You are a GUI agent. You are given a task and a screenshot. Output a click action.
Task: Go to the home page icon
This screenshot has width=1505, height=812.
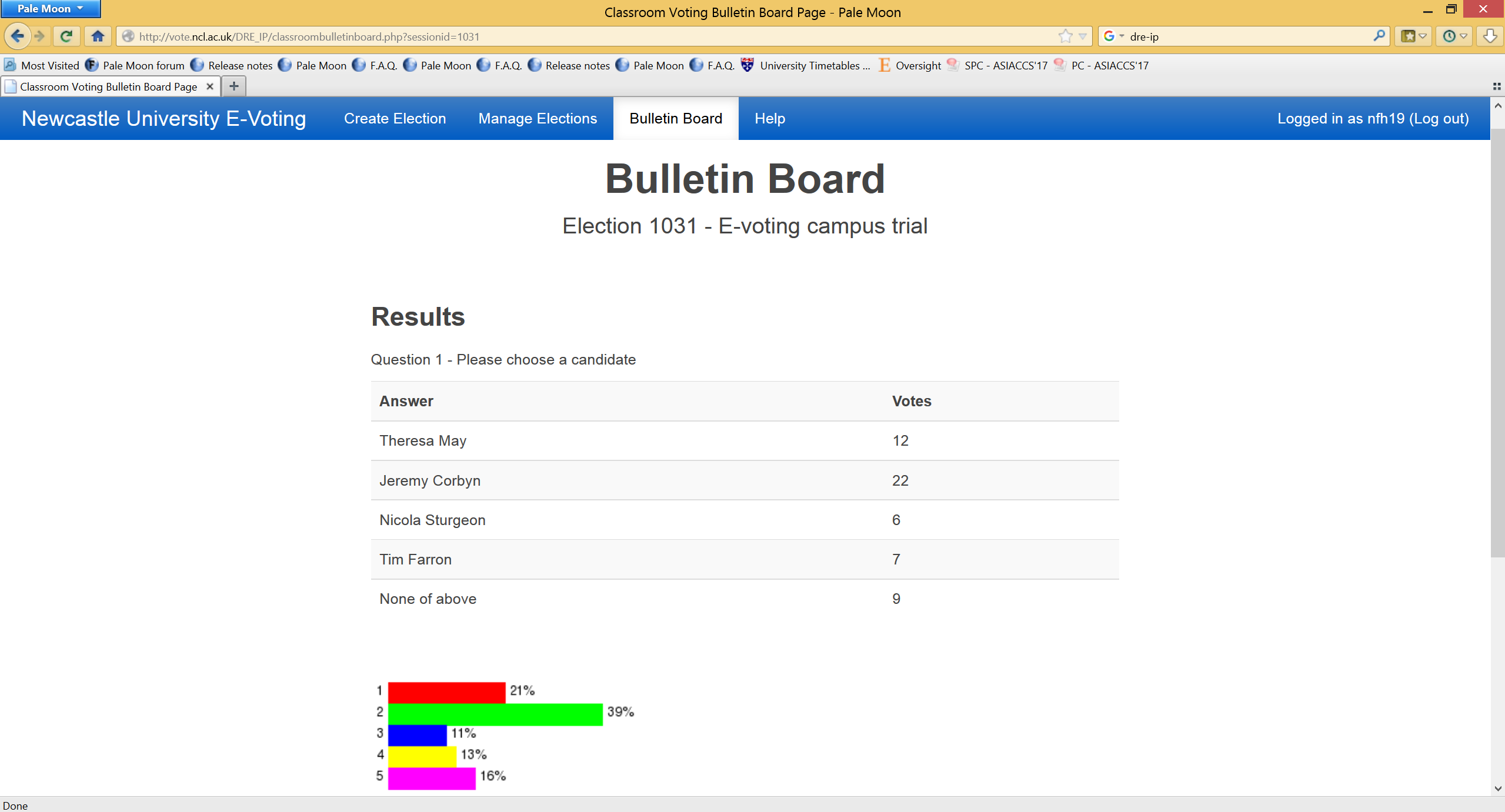pos(98,36)
